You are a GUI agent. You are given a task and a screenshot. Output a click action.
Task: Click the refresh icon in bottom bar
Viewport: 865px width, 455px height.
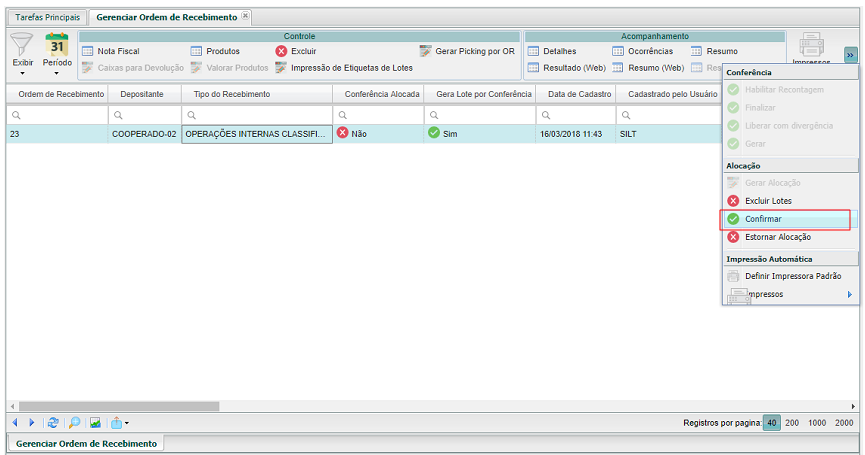(53, 423)
